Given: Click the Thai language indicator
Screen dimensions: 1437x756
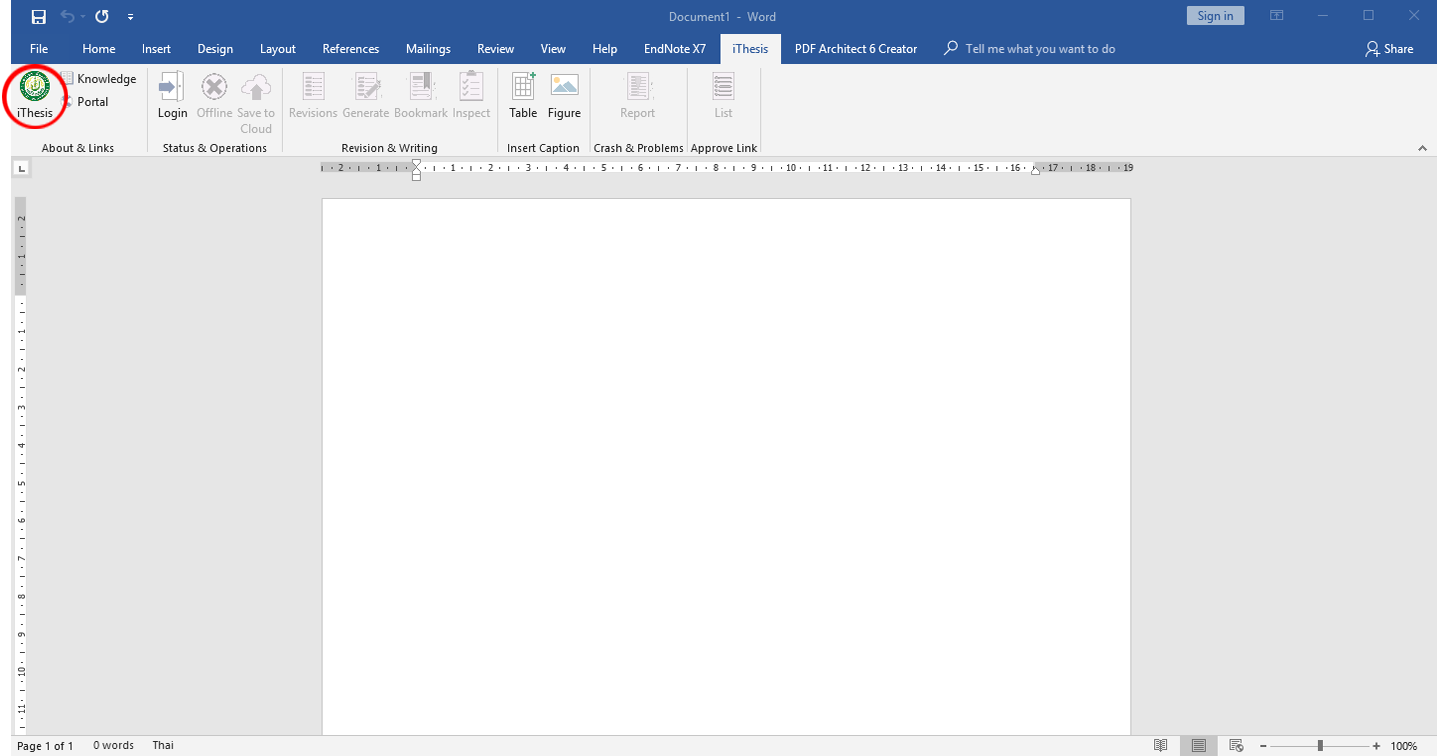Looking at the screenshot, I should click(x=163, y=746).
